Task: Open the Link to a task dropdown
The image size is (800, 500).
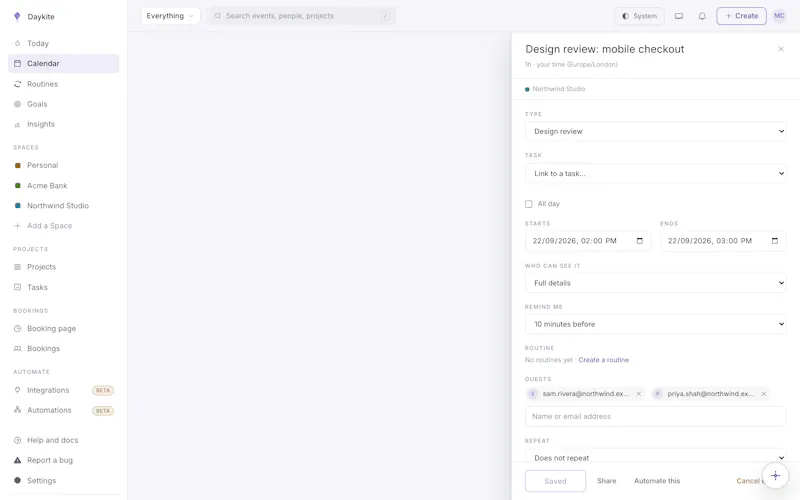Action: click(x=656, y=173)
